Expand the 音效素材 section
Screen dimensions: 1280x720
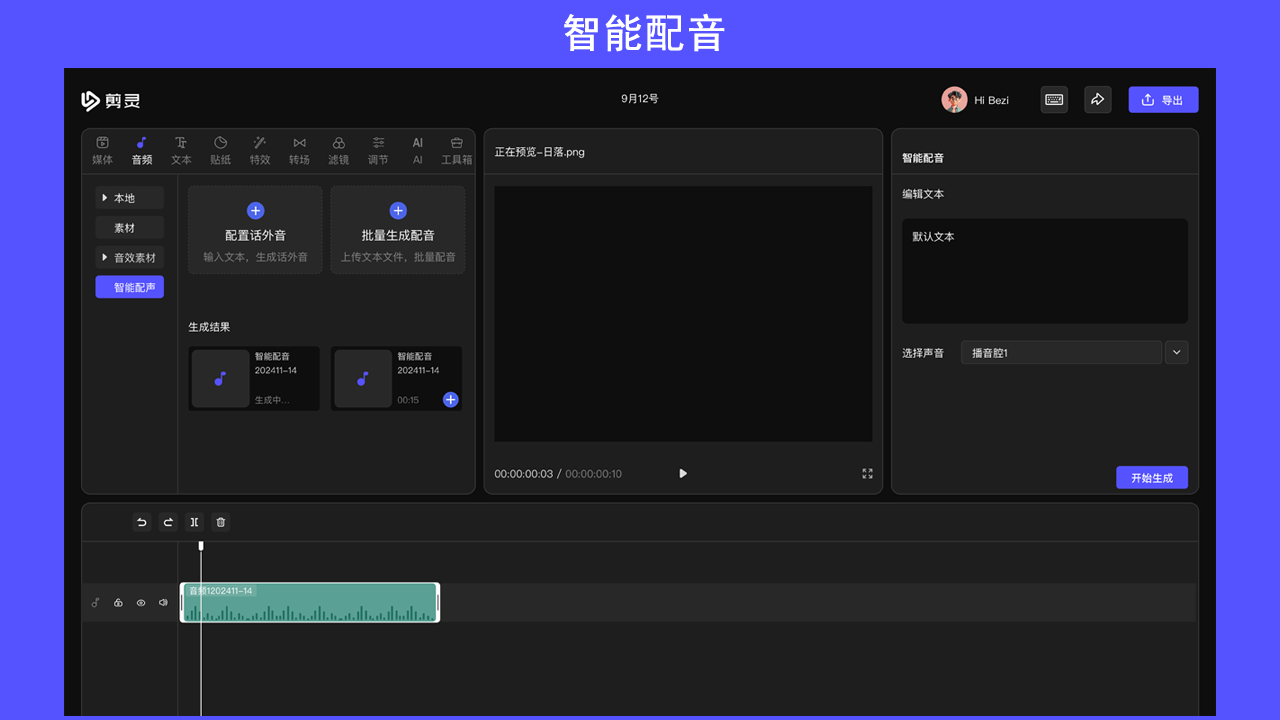click(x=129, y=257)
